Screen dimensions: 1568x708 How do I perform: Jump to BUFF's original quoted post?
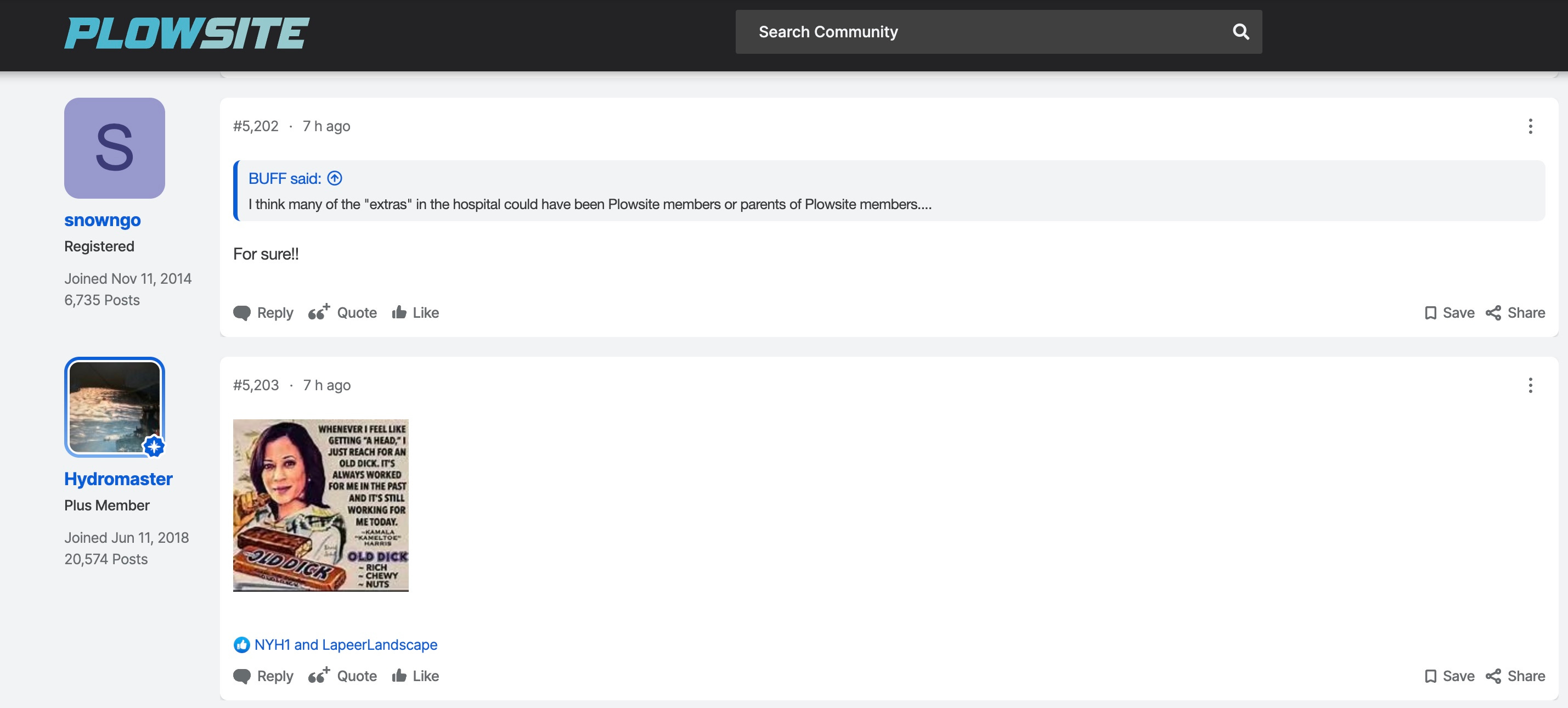tap(335, 178)
